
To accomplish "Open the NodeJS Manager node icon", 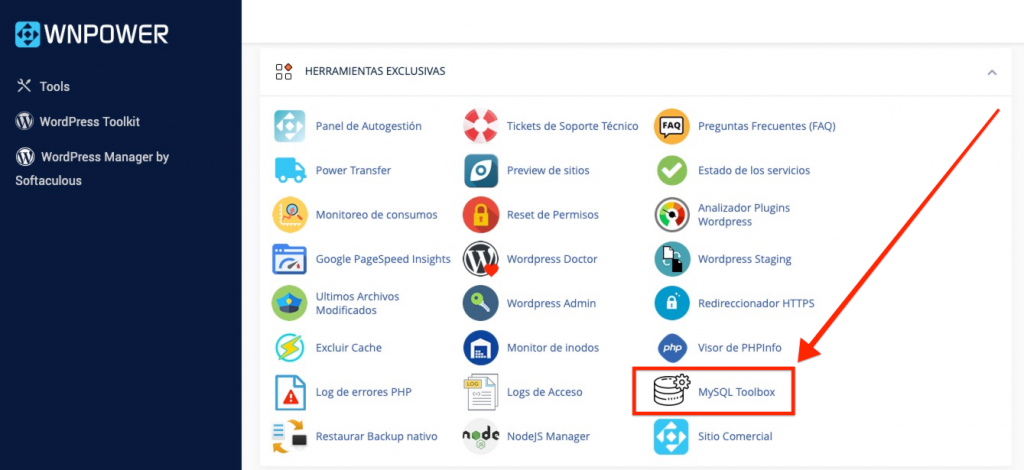I will (481, 436).
